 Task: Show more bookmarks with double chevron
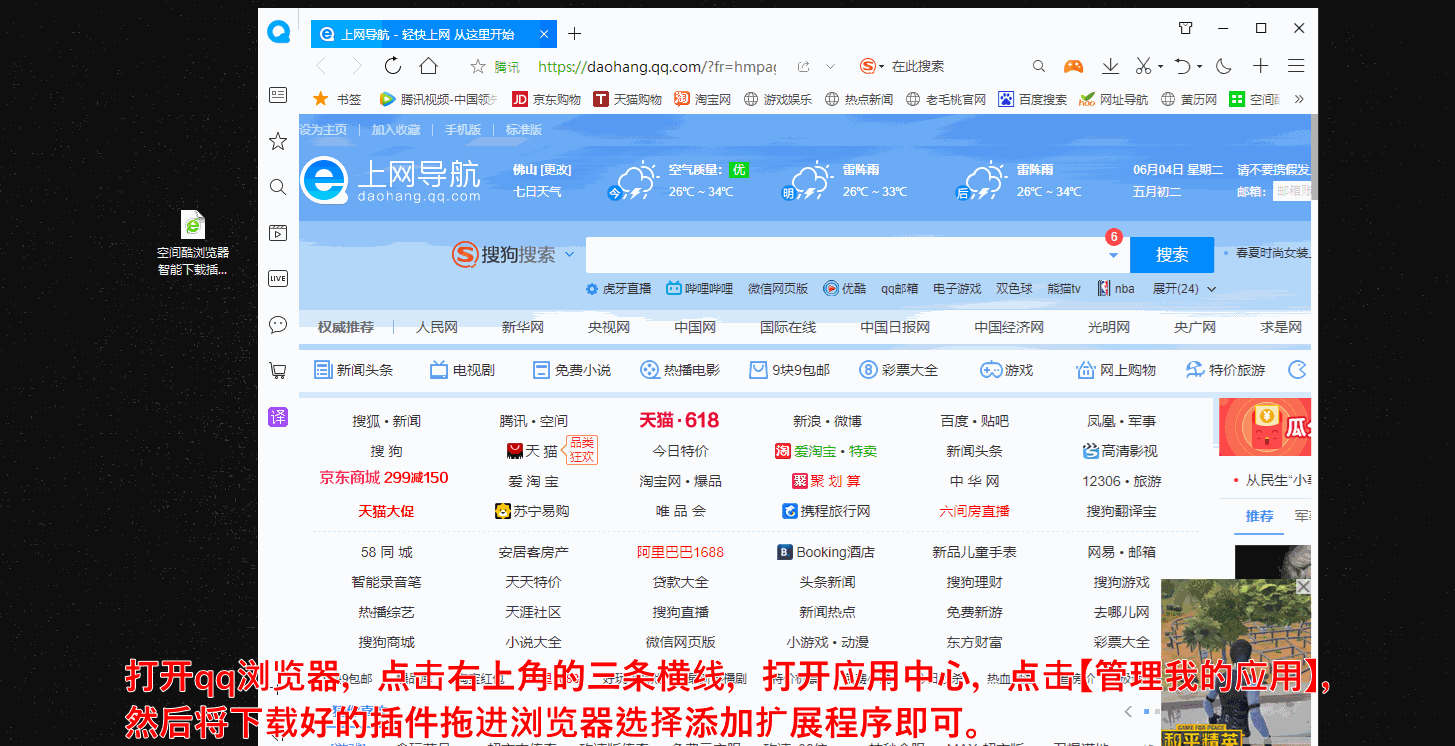tap(1299, 99)
